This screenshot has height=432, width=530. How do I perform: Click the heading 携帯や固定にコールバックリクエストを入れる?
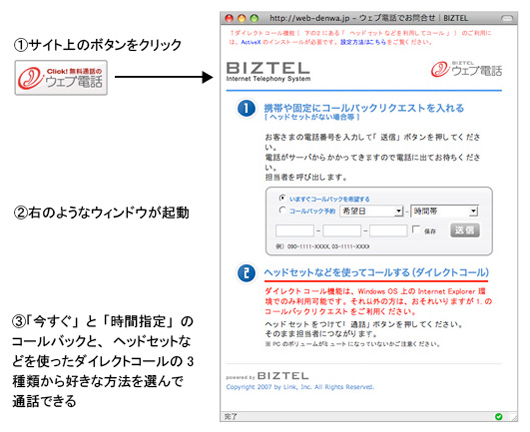364,108
